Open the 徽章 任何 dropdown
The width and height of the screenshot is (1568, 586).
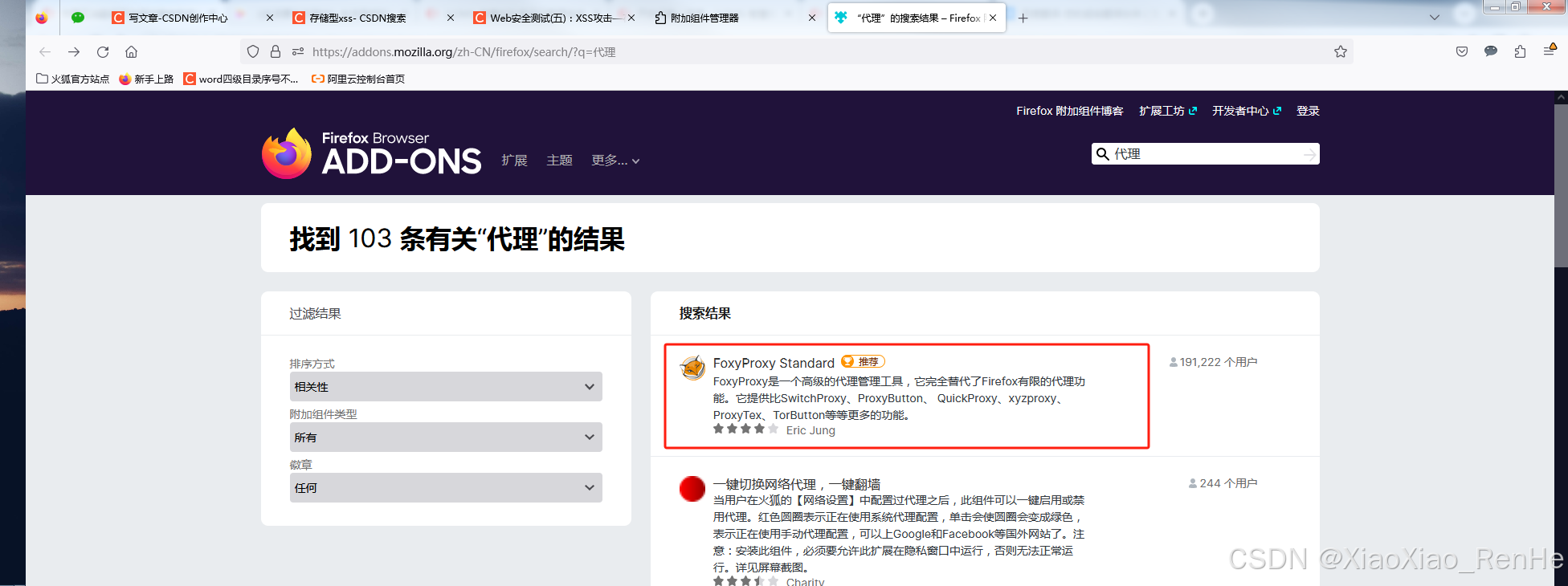coord(446,488)
